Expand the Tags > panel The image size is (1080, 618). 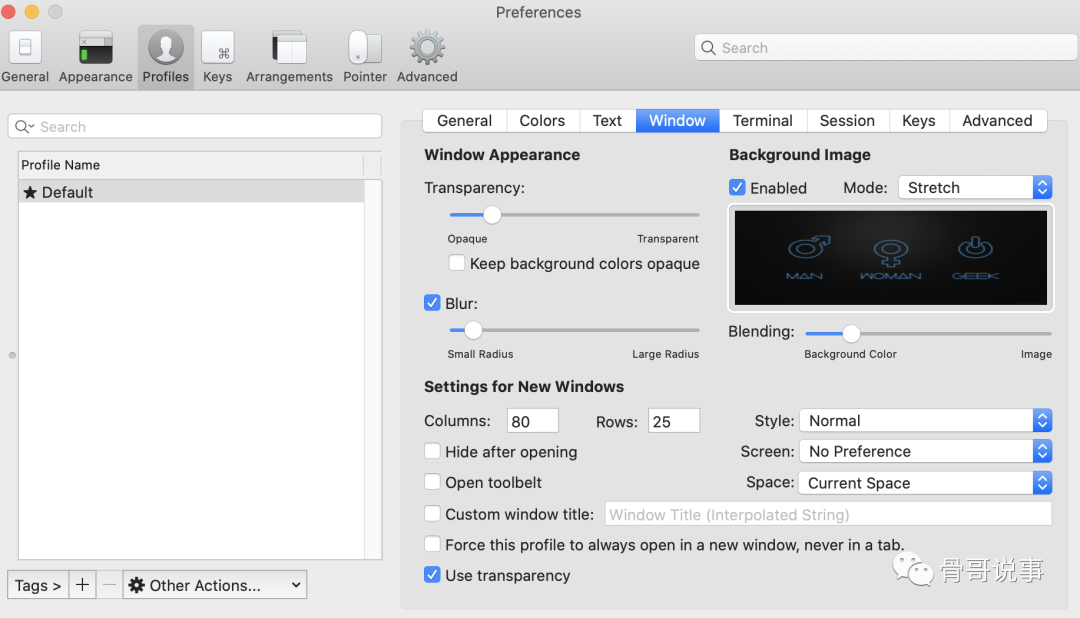tap(38, 585)
